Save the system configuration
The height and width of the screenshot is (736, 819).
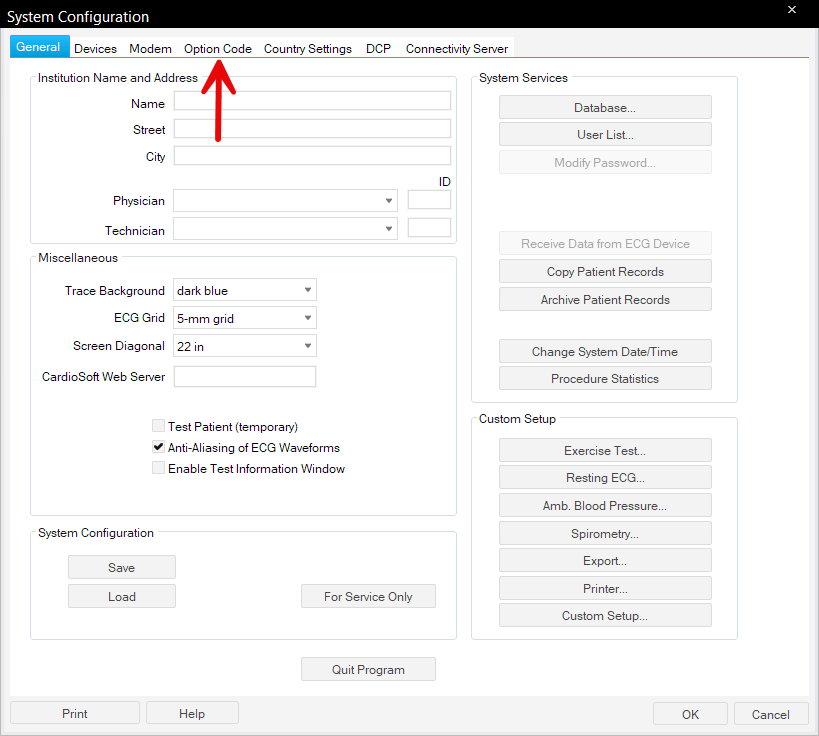click(x=121, y=568)
